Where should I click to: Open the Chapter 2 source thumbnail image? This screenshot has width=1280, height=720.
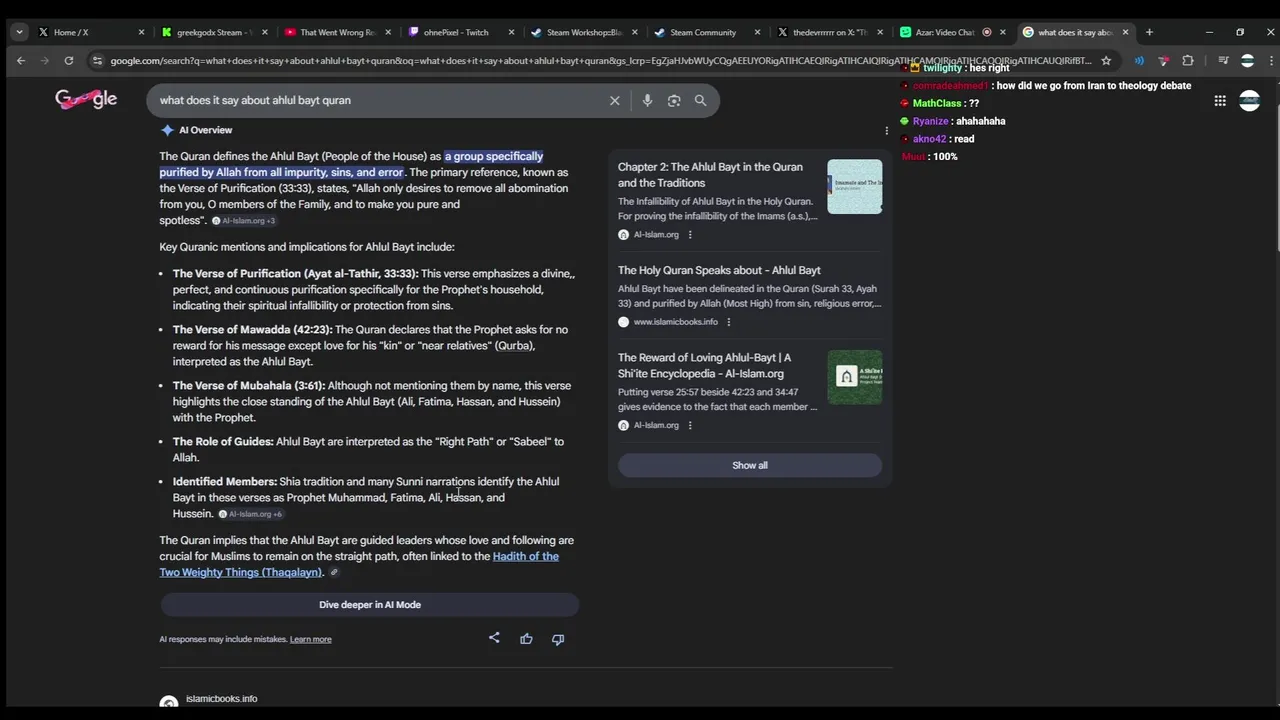pos(855,186)
